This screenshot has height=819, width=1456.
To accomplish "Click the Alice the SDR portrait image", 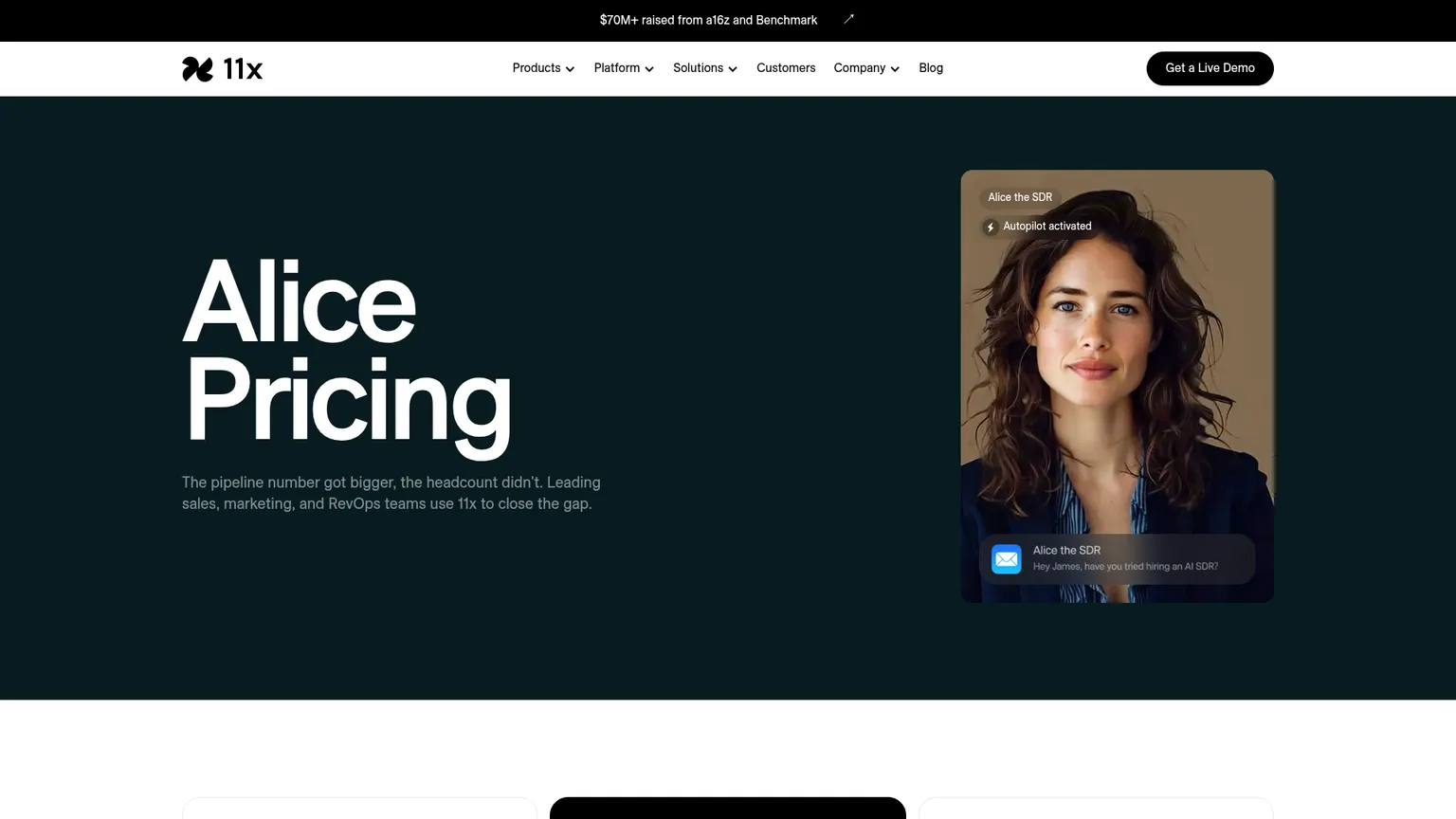I will click(1117, 386).
